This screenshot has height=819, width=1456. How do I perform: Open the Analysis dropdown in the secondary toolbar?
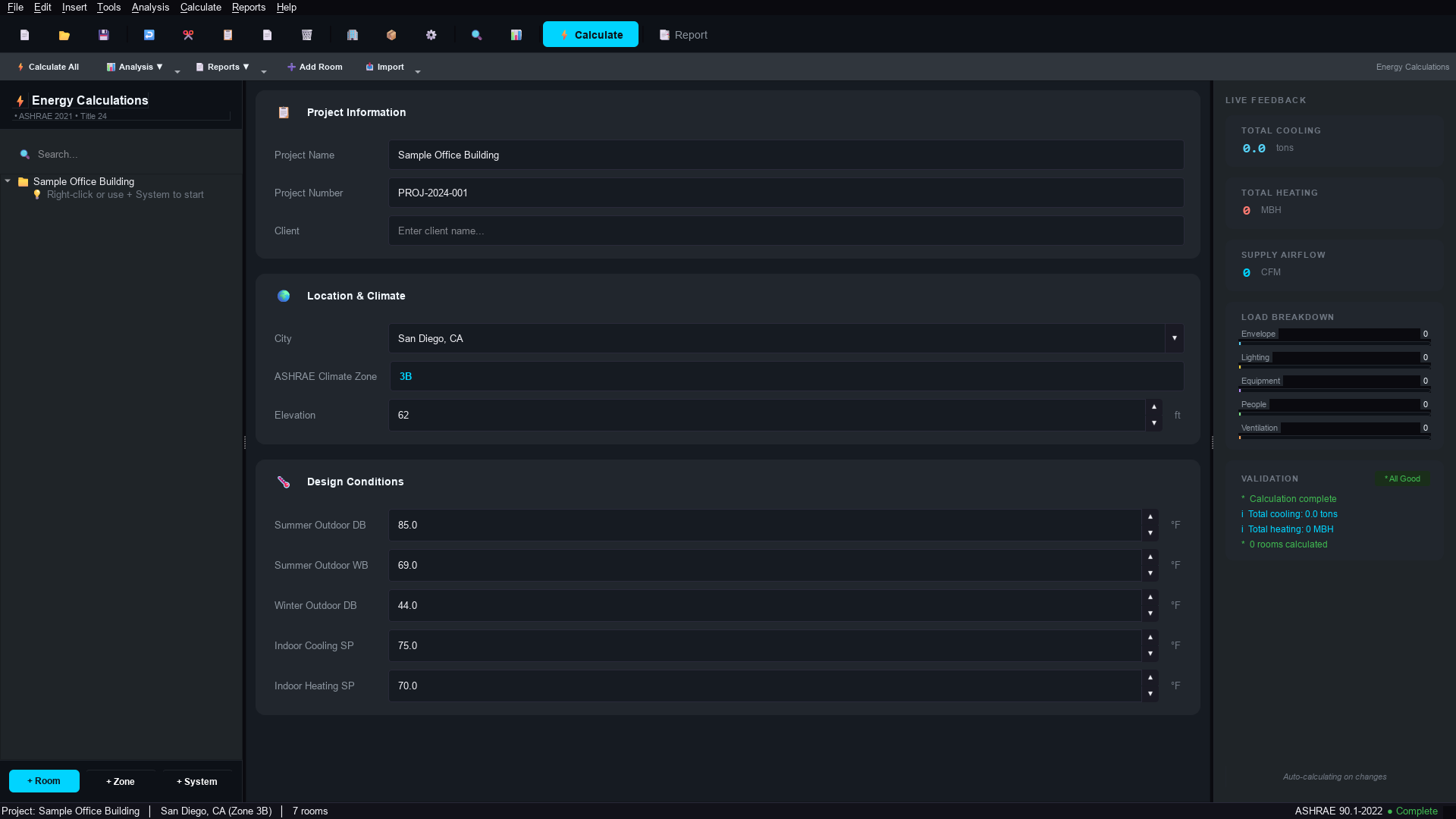(134, 67)
